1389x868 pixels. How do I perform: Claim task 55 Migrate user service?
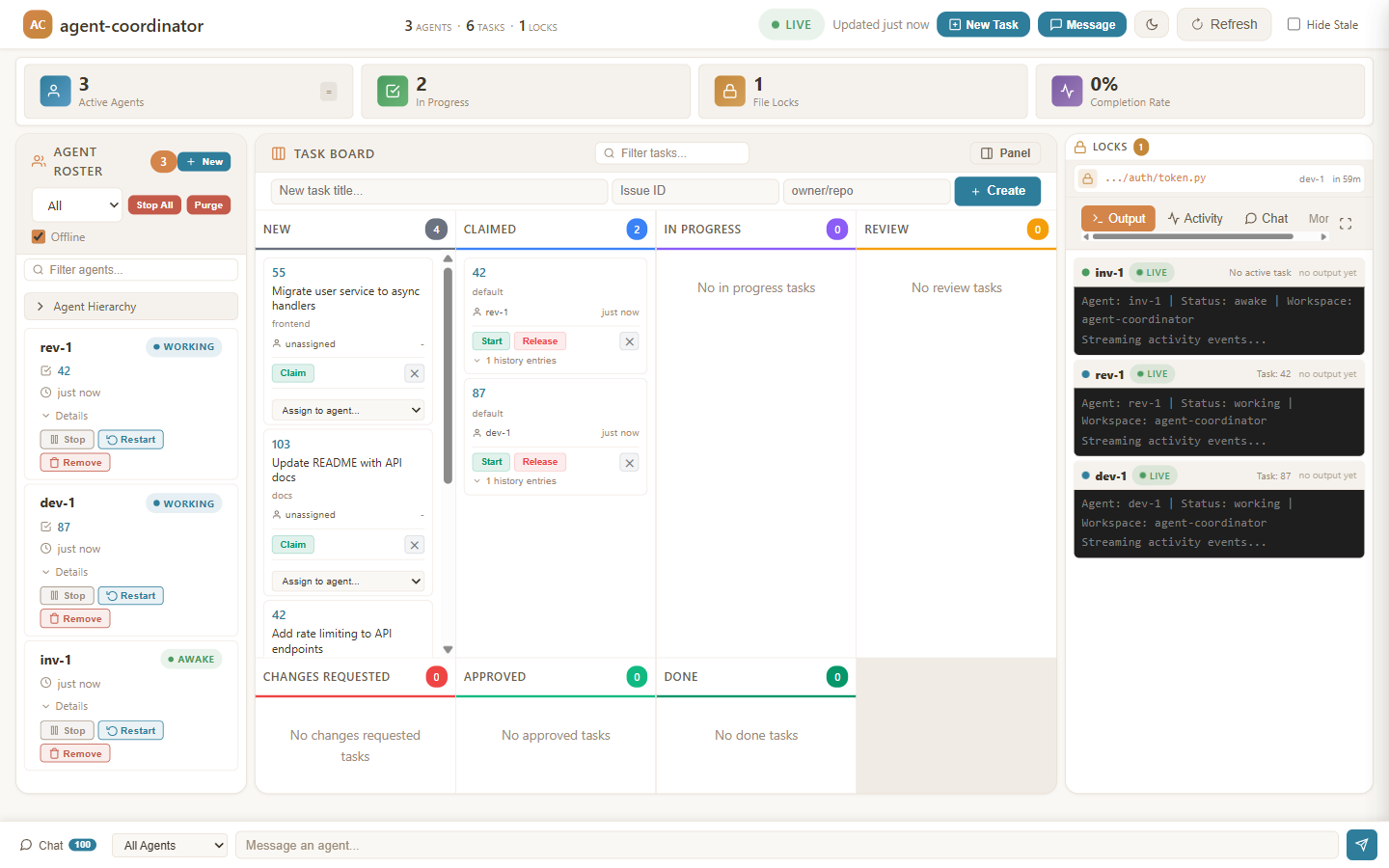pyautogui.click(x=293, y=373)
